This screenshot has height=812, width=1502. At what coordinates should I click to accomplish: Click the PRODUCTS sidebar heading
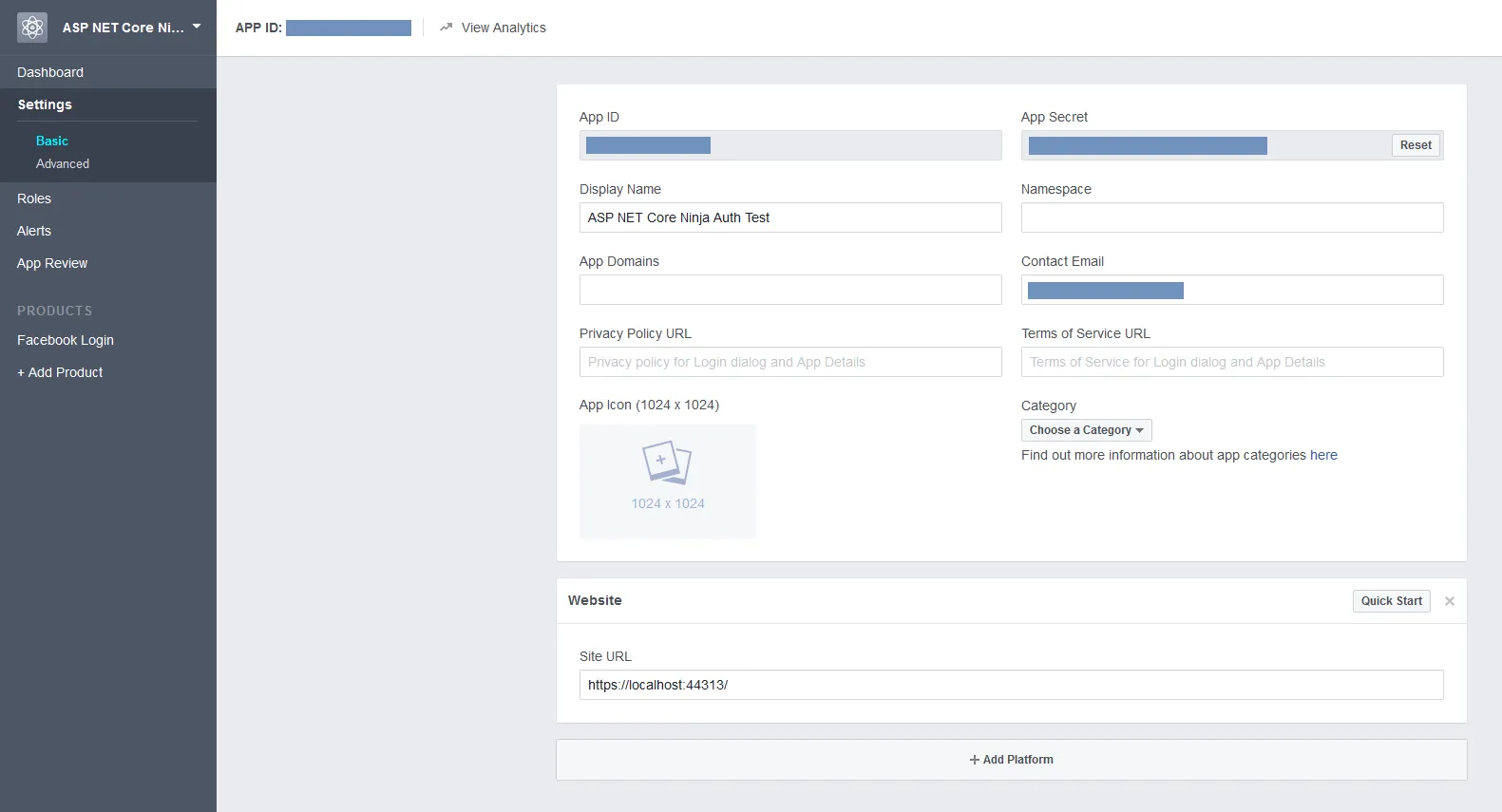click(55, 311)
